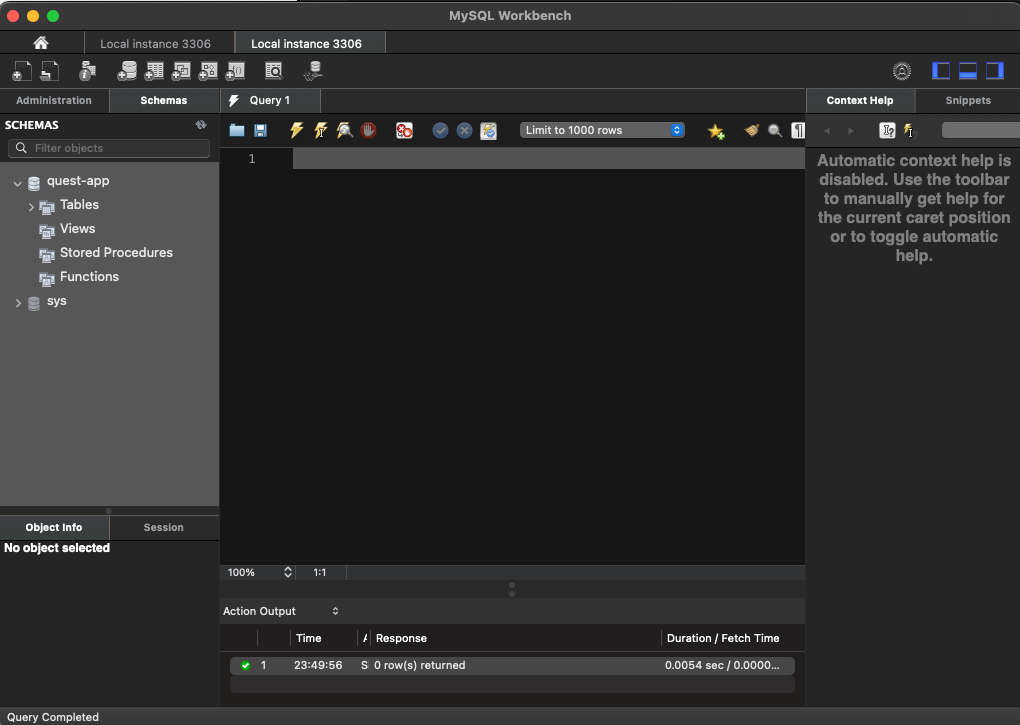Screen dimensions: 1020x725
Task: Click the context help topic field
Action: [x=980, y=130]
